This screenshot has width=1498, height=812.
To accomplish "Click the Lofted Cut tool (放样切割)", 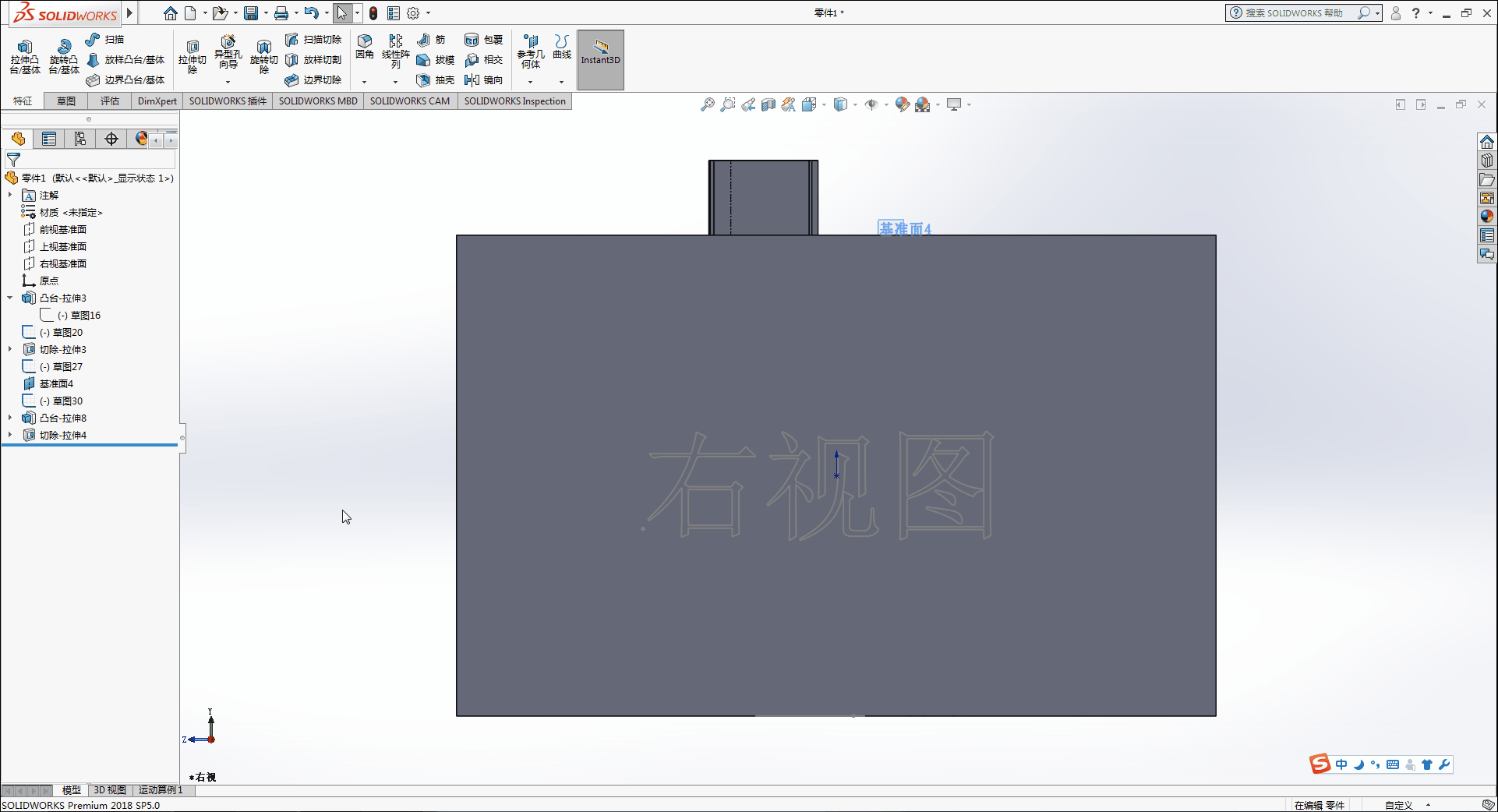I will pyautogui.click(x=313, y=59).
